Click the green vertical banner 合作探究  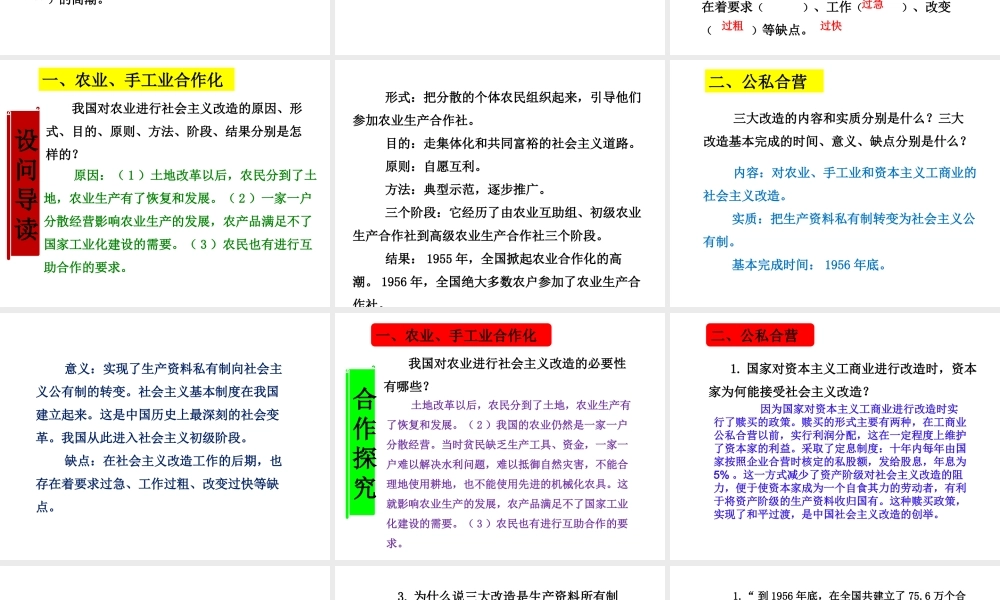[362, 443]
